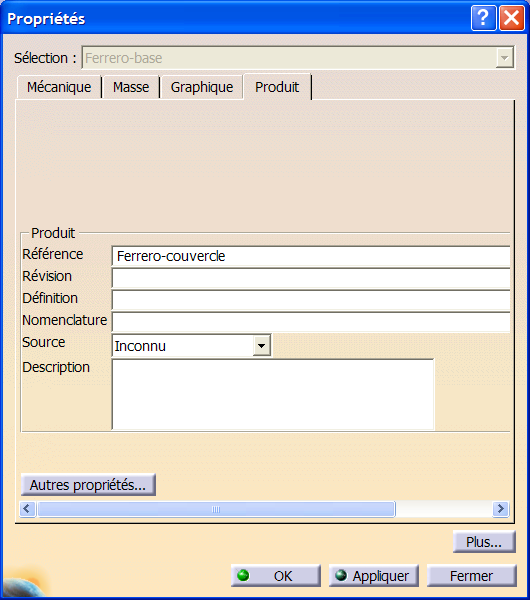Click the left scroll arrow

(27, 509)
